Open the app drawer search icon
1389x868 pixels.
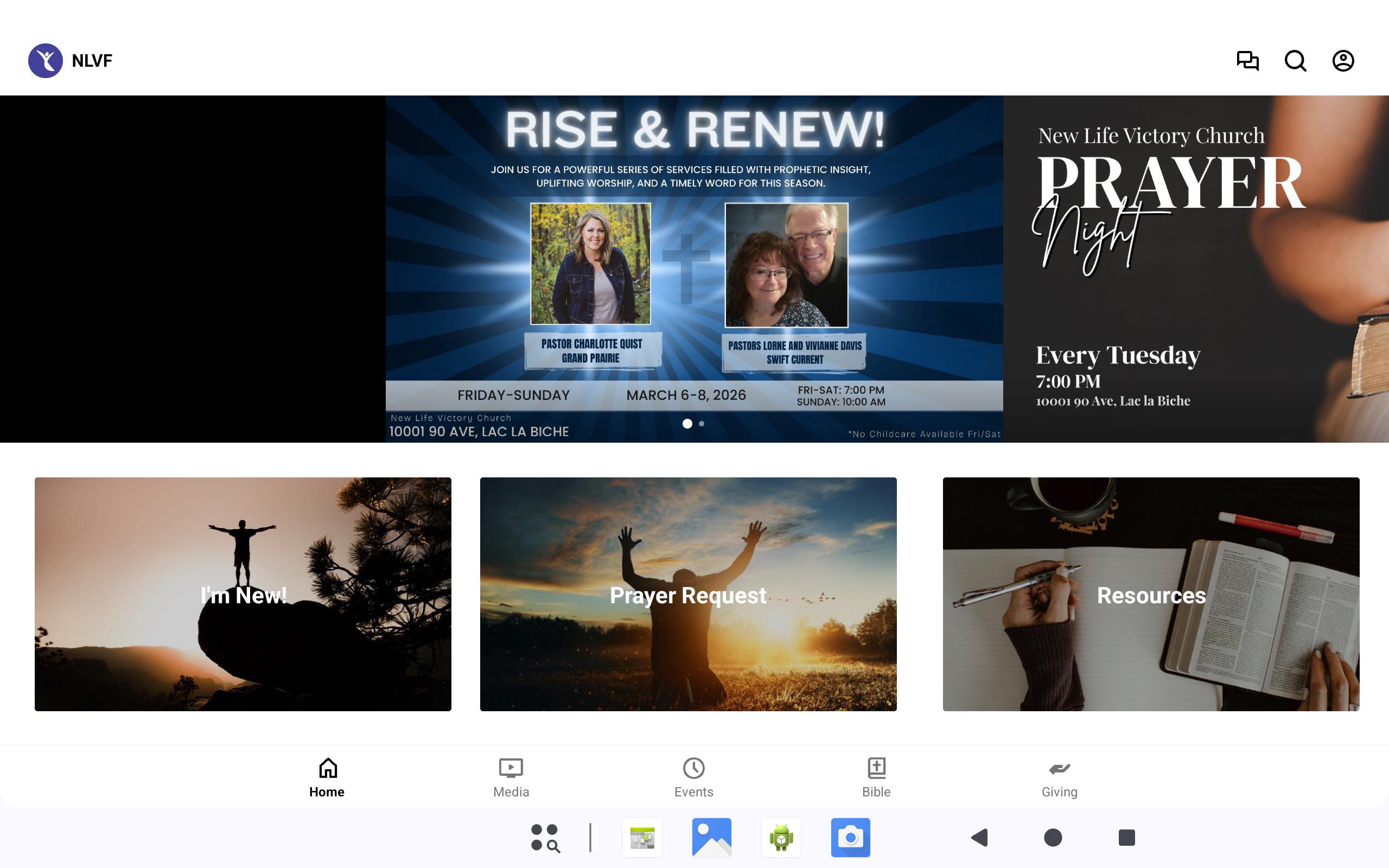tap(545, 838)
